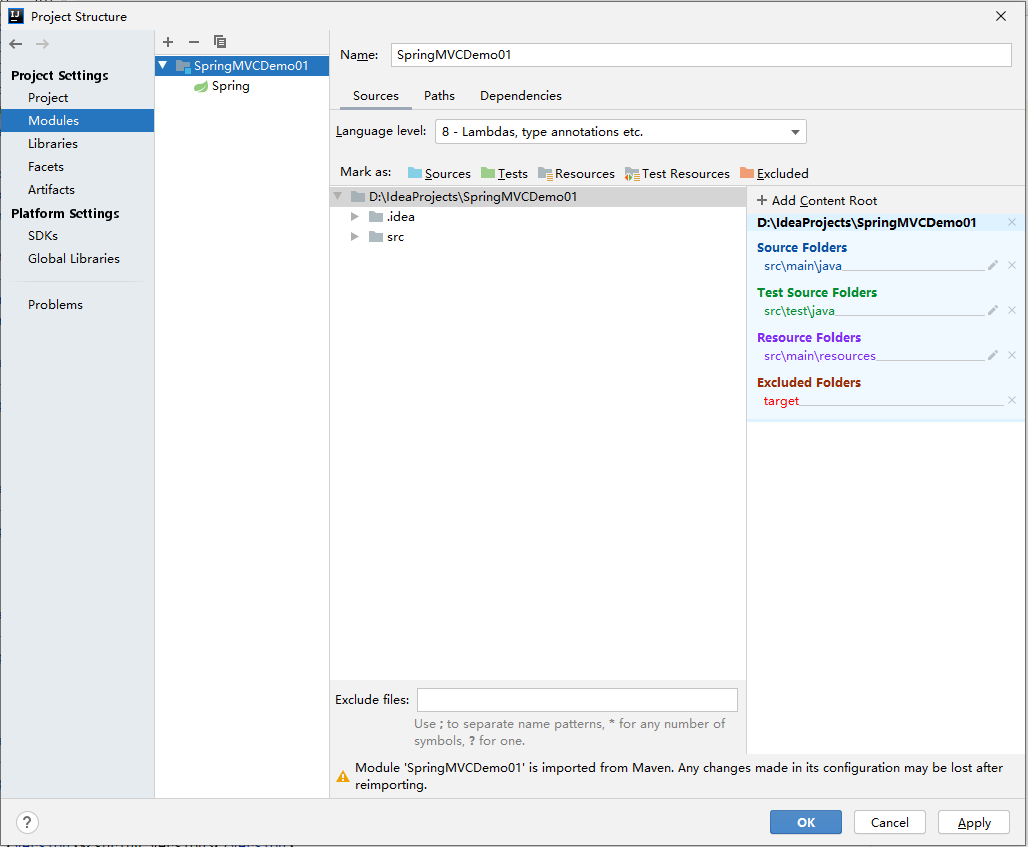Viewport: 1028px width, 847px height.
Task: Click the copy module icon
Action: pyautogui.click(x=220, y=42)
